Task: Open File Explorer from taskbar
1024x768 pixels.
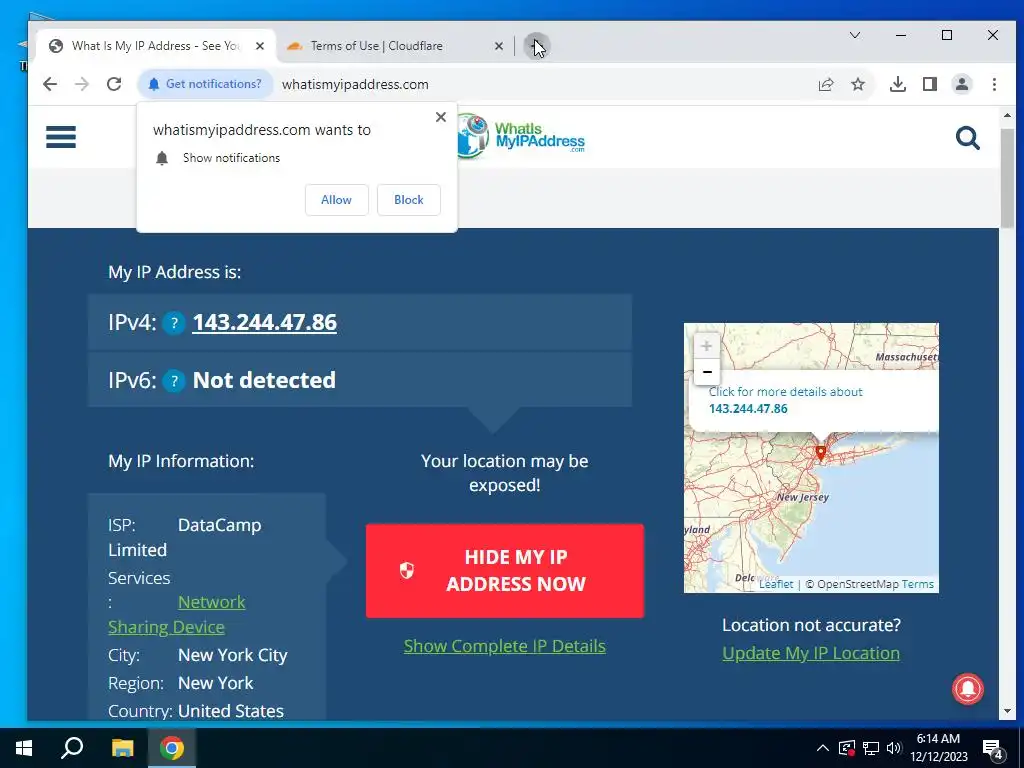Action: point(122,748)
